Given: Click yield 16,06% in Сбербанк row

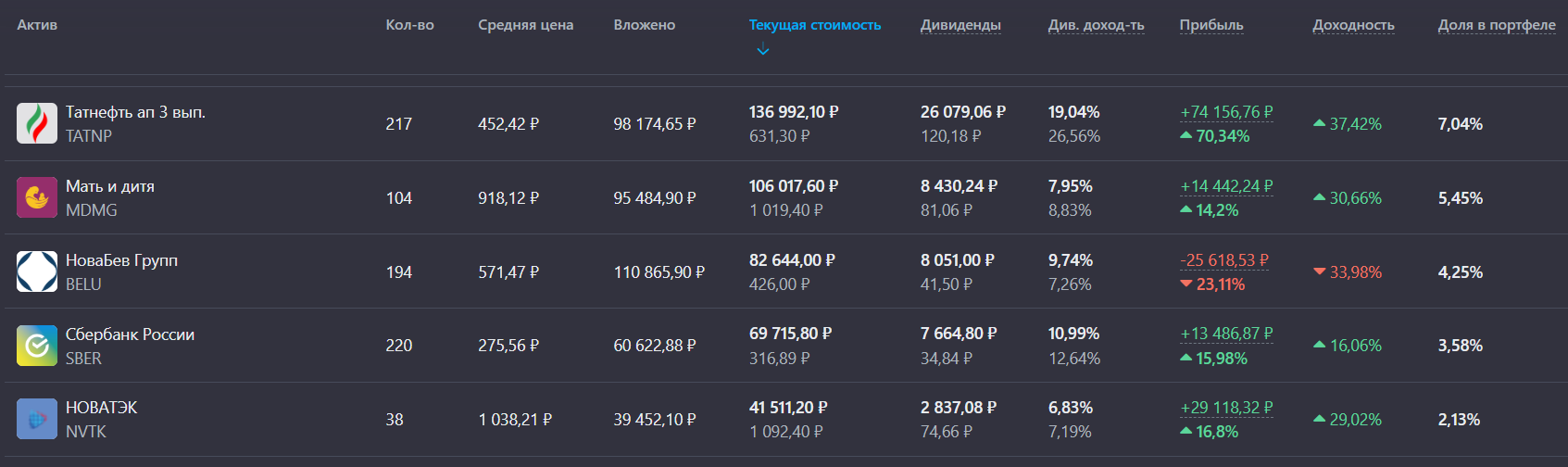Looking at the screenshot, I should 1348,346.
